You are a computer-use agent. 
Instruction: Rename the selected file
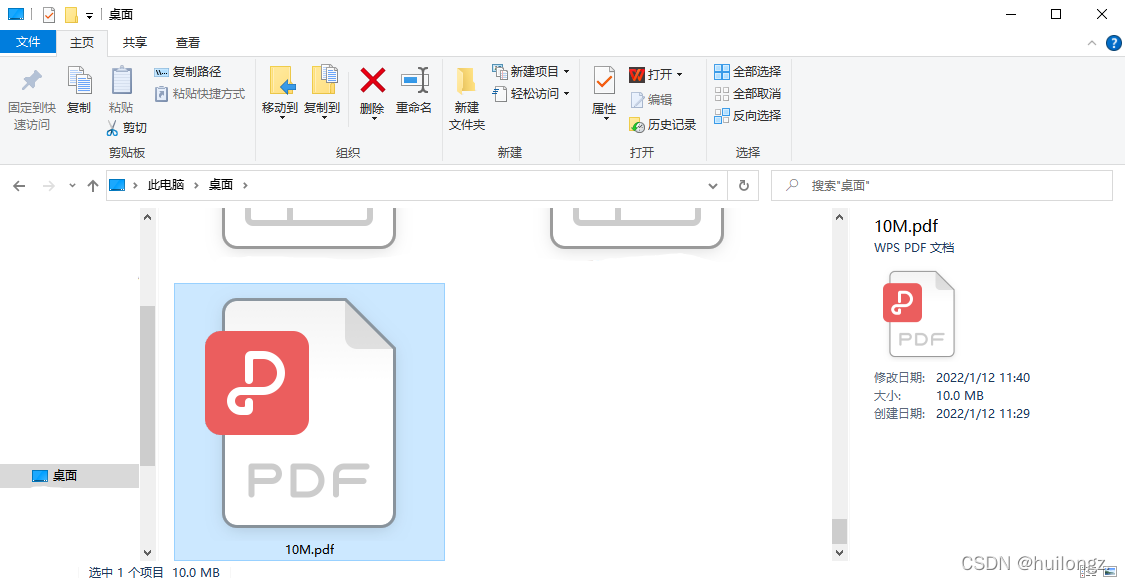coord(414,90)
